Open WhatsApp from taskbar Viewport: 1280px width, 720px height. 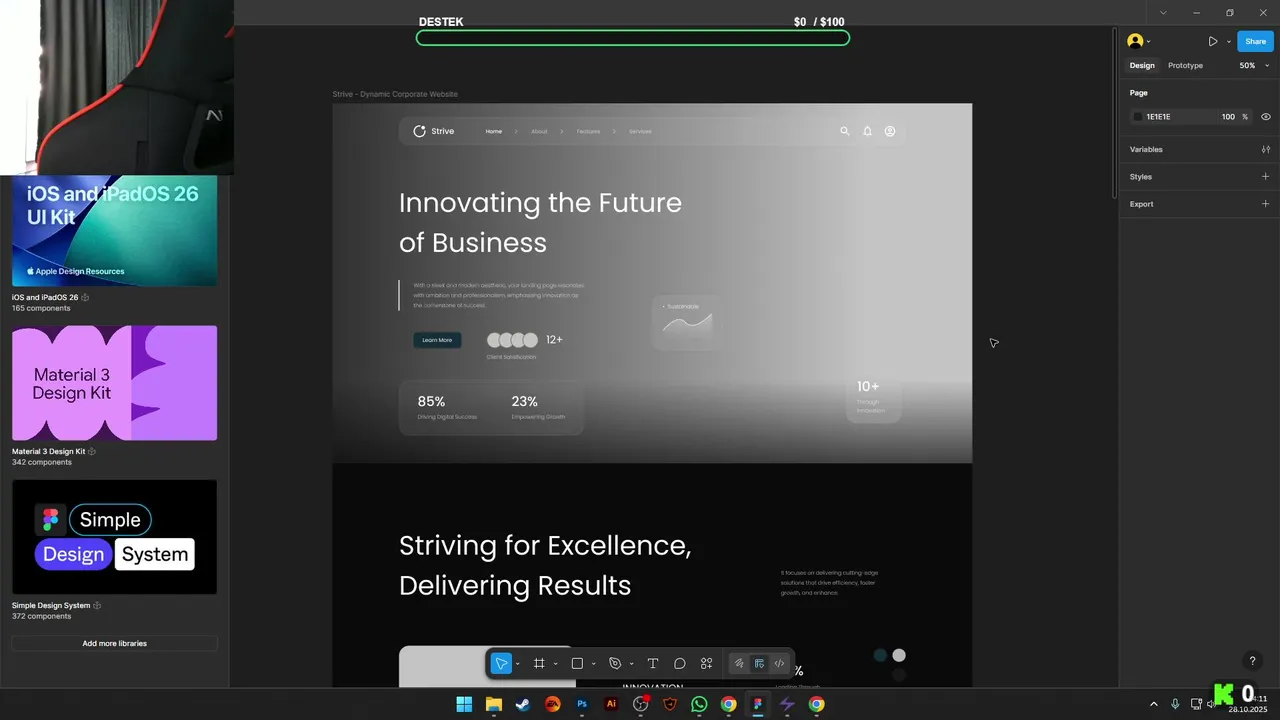[x=699, y=704]
